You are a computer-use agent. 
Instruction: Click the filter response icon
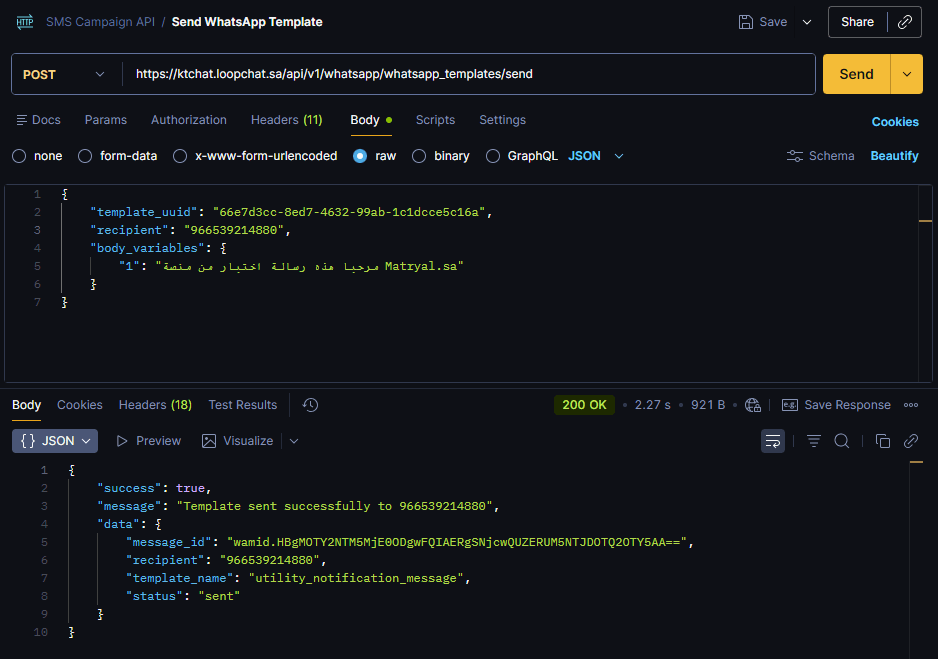[x=814, y=441]
